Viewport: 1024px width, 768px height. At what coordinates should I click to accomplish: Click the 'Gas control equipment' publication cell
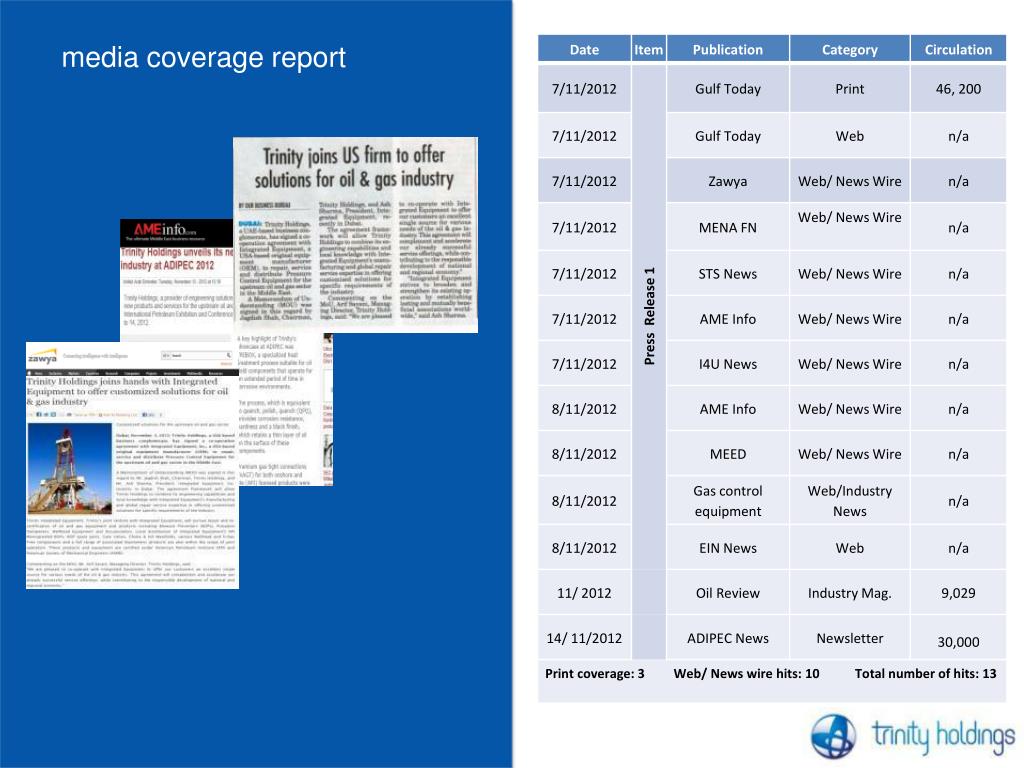pyautogui.click(x=728, y=501)
